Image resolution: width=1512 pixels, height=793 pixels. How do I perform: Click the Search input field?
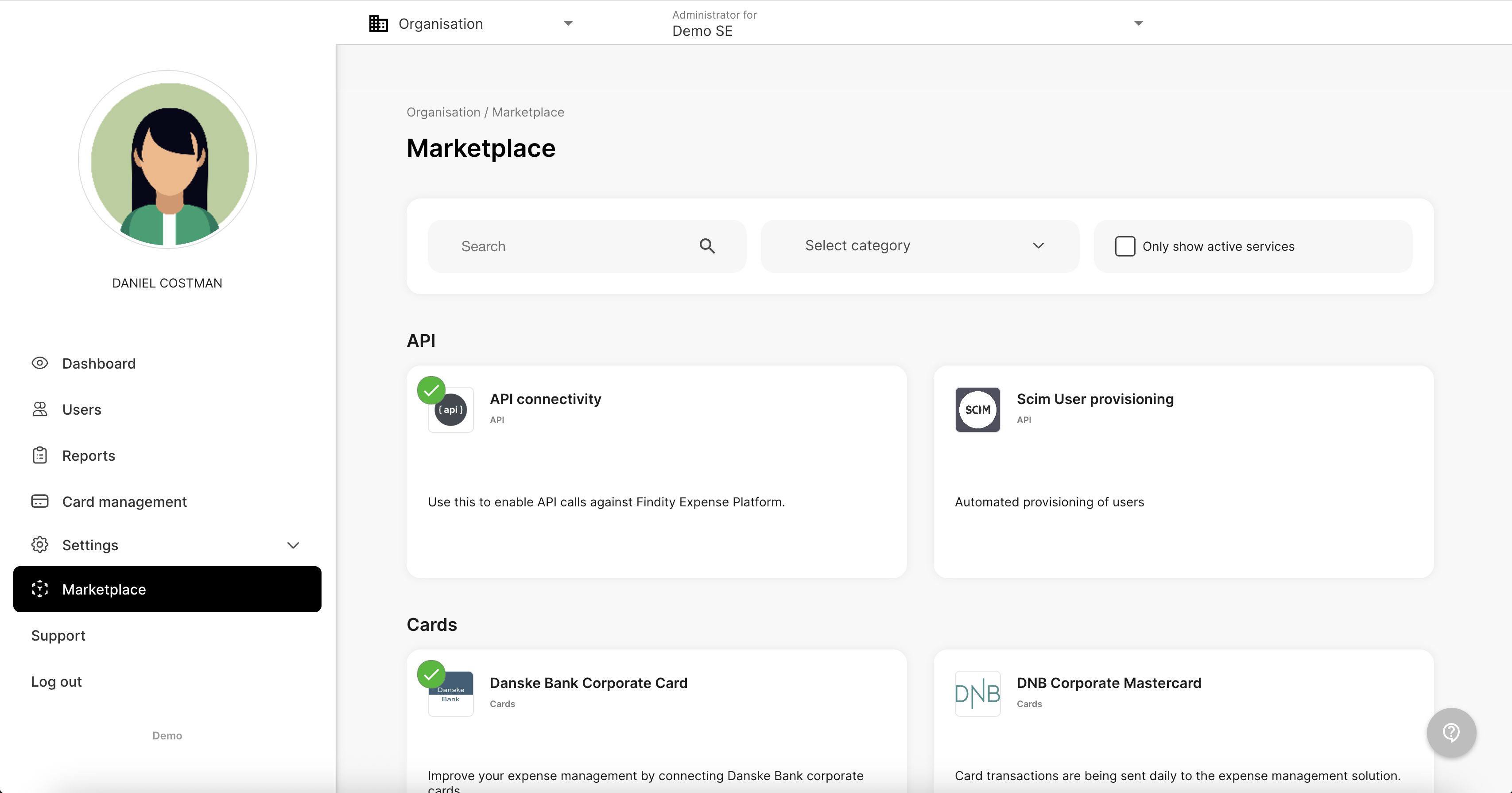point(587,246)
